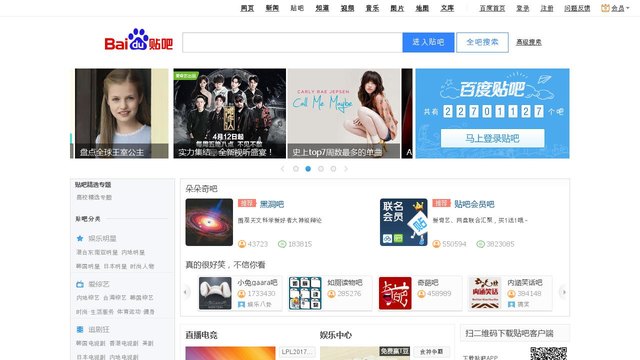Viewport: 640px width, 360px height.
Task: Click 内地明星 in the sidebar
Action: [133, 253]
